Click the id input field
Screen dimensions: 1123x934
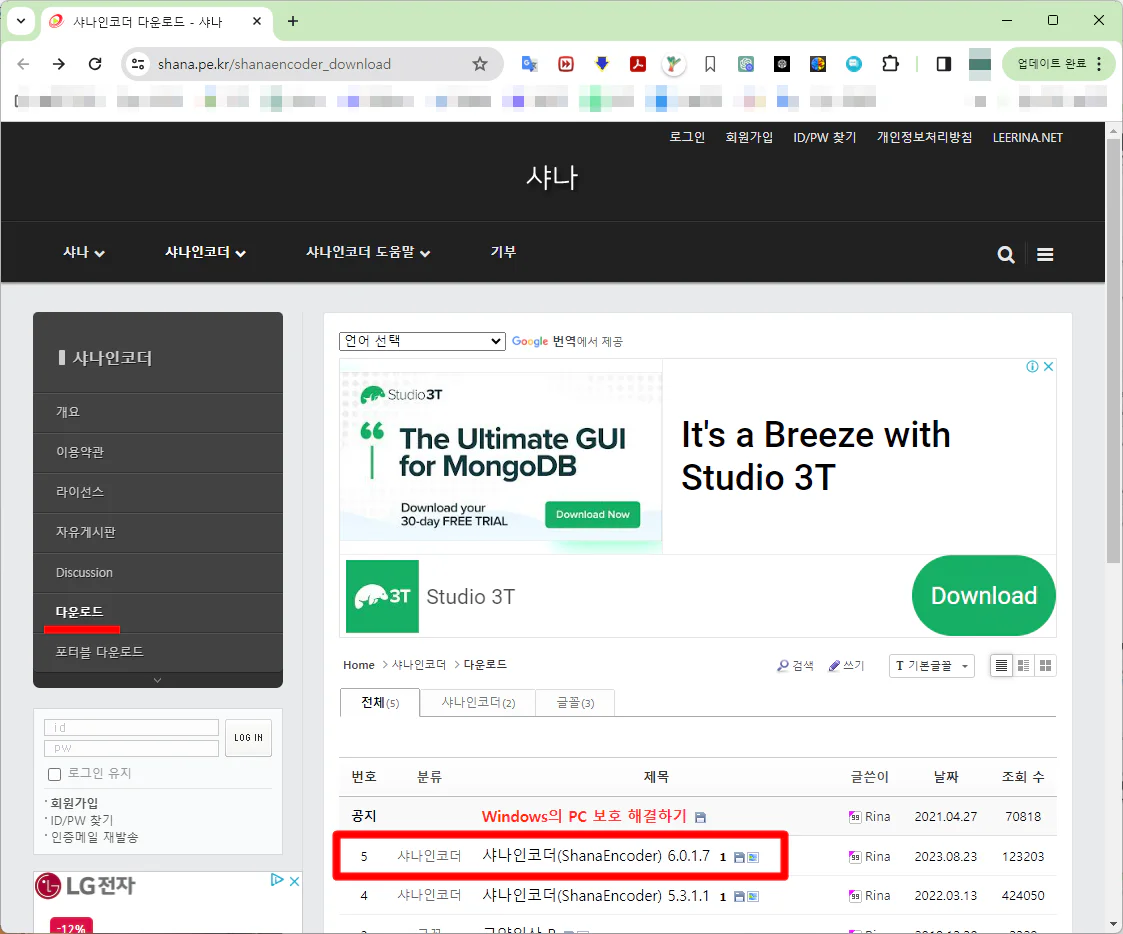[131, 728]
